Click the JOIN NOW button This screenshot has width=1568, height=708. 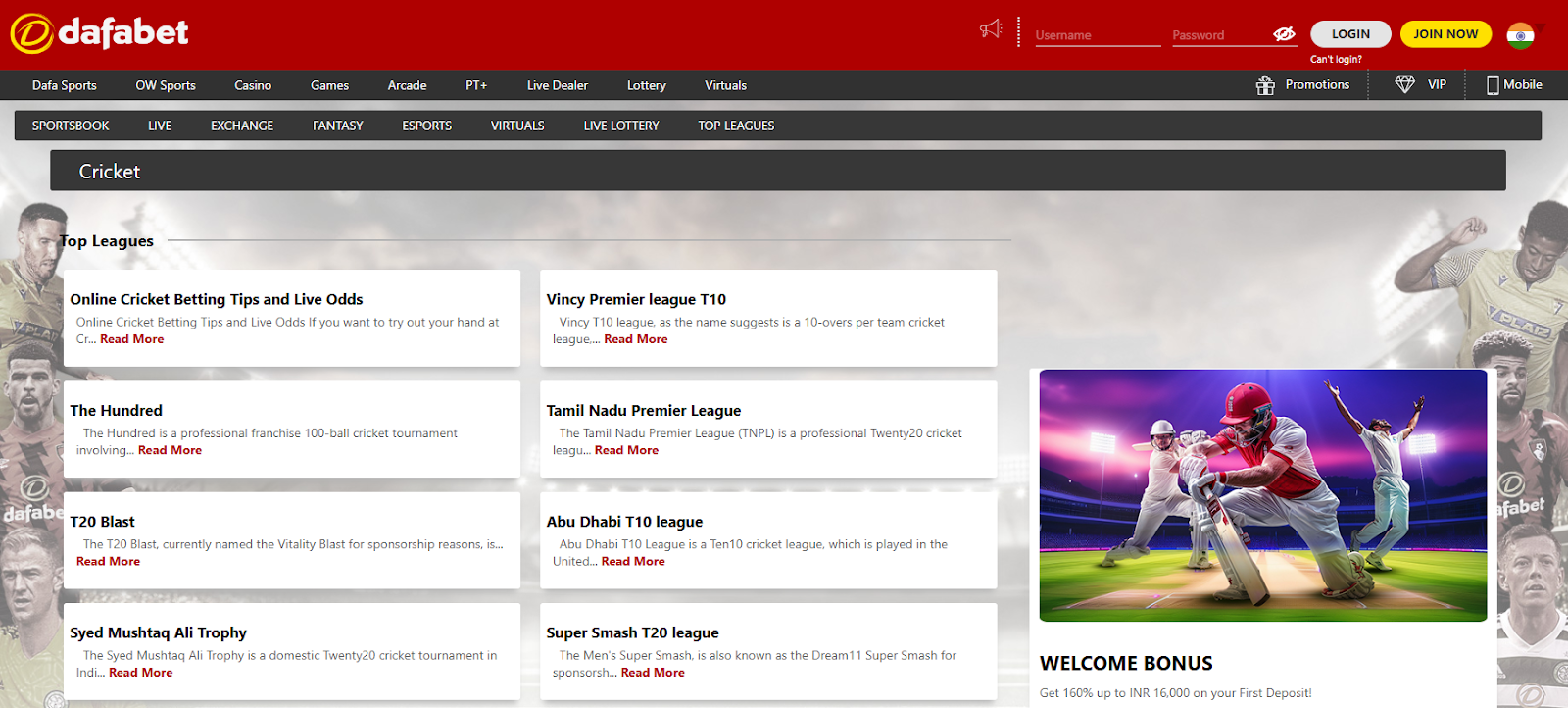1445,34
